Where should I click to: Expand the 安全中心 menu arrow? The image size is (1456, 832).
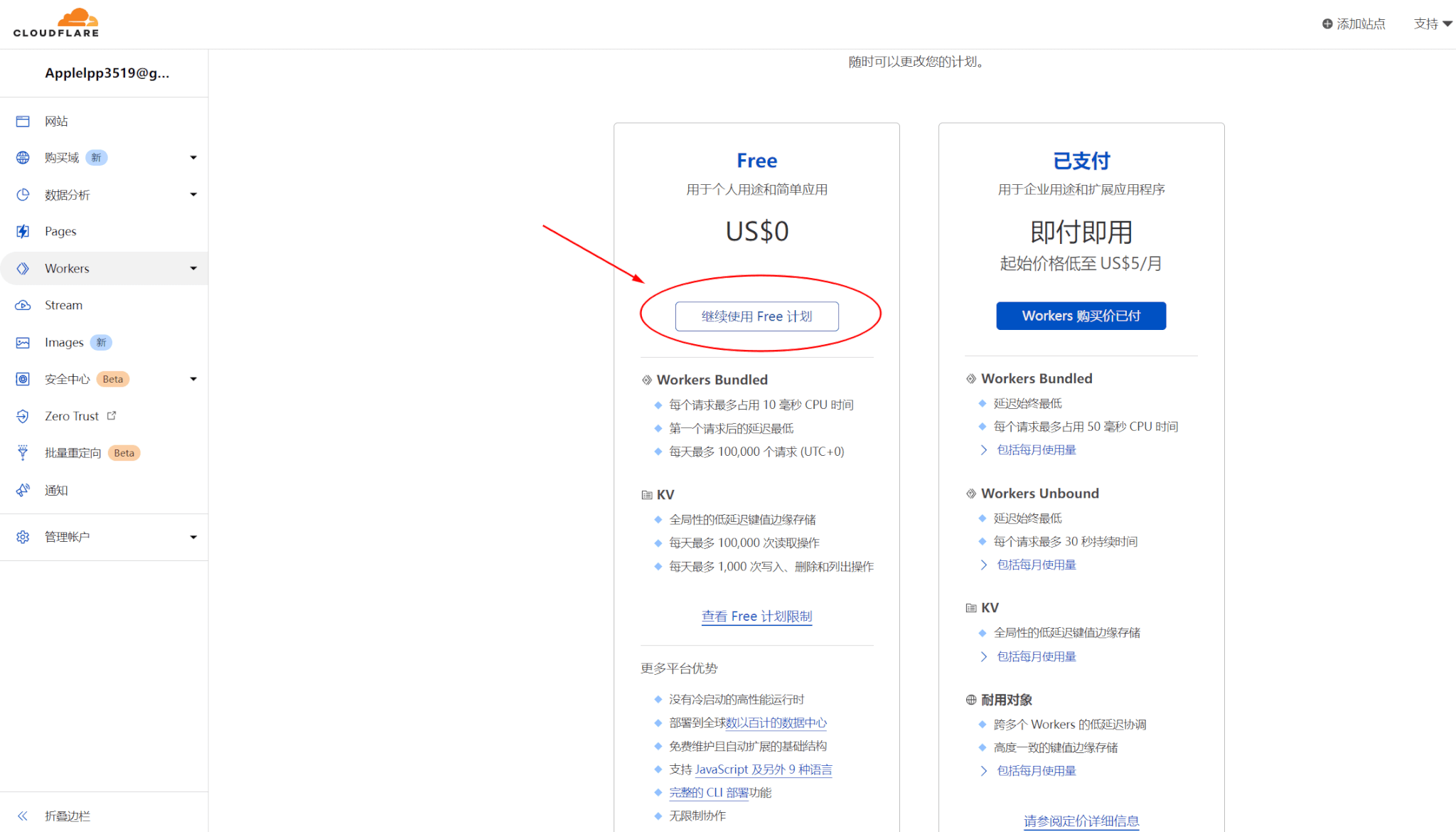[193, 379]
